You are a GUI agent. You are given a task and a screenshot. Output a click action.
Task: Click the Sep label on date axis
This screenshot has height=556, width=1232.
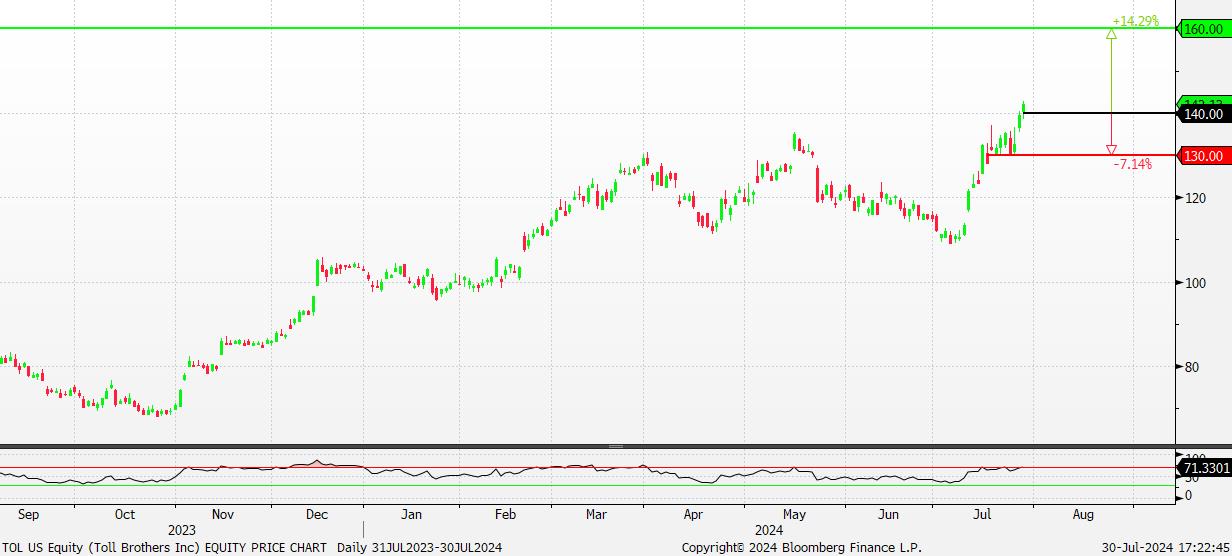[x=29, y=515]
